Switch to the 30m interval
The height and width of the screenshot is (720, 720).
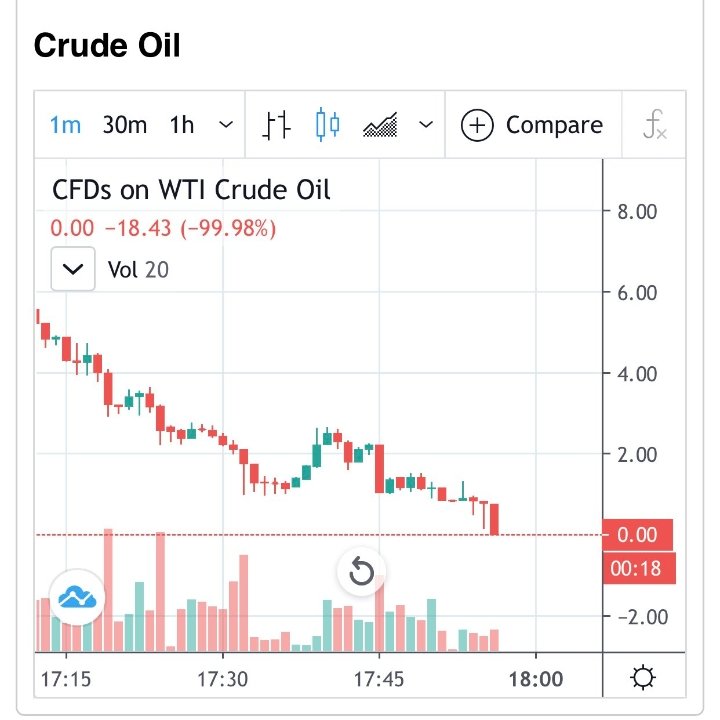pos(124,126)
